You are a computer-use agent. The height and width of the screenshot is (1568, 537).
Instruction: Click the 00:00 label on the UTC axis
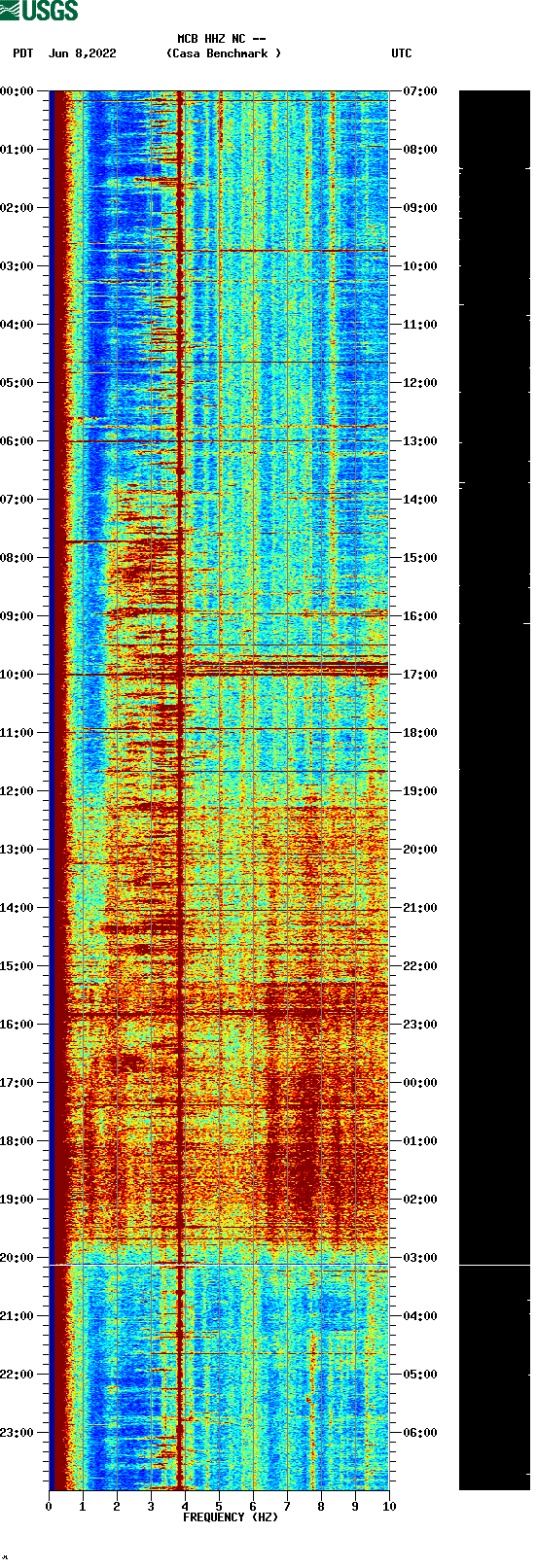pyautogui.click(x=420, y=1083)
